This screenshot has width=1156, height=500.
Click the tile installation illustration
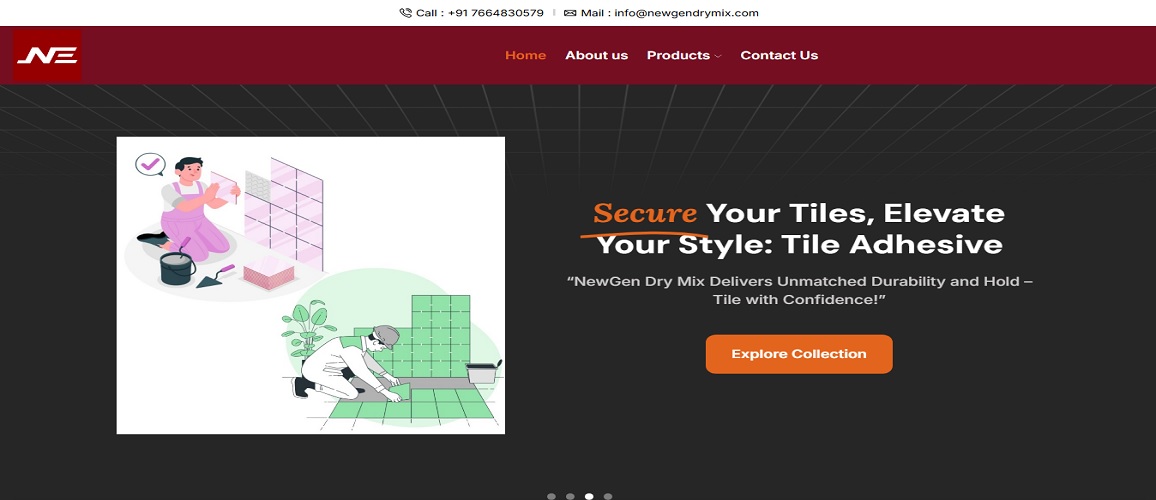coord(310,285)
